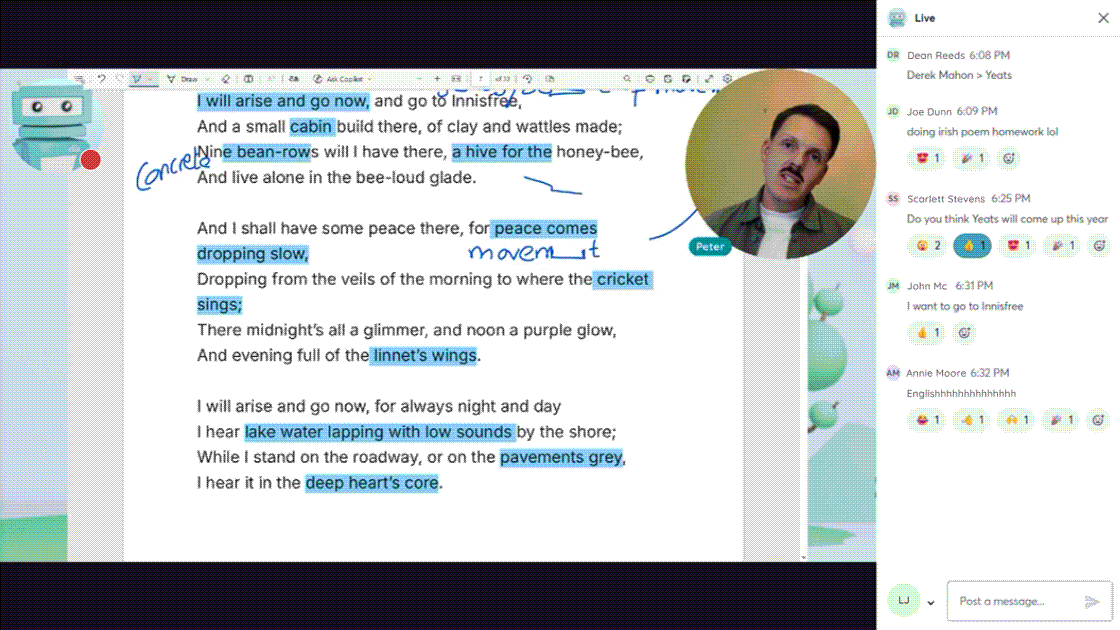Zoom in with the plus icon
1120x630 pixels.
point(437,79)
